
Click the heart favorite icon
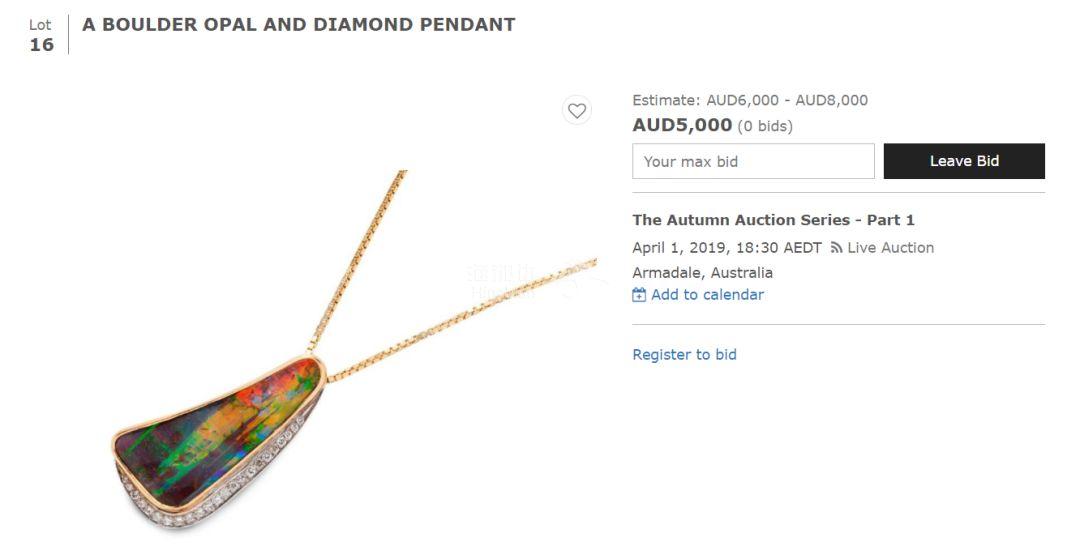coord(577,111)
